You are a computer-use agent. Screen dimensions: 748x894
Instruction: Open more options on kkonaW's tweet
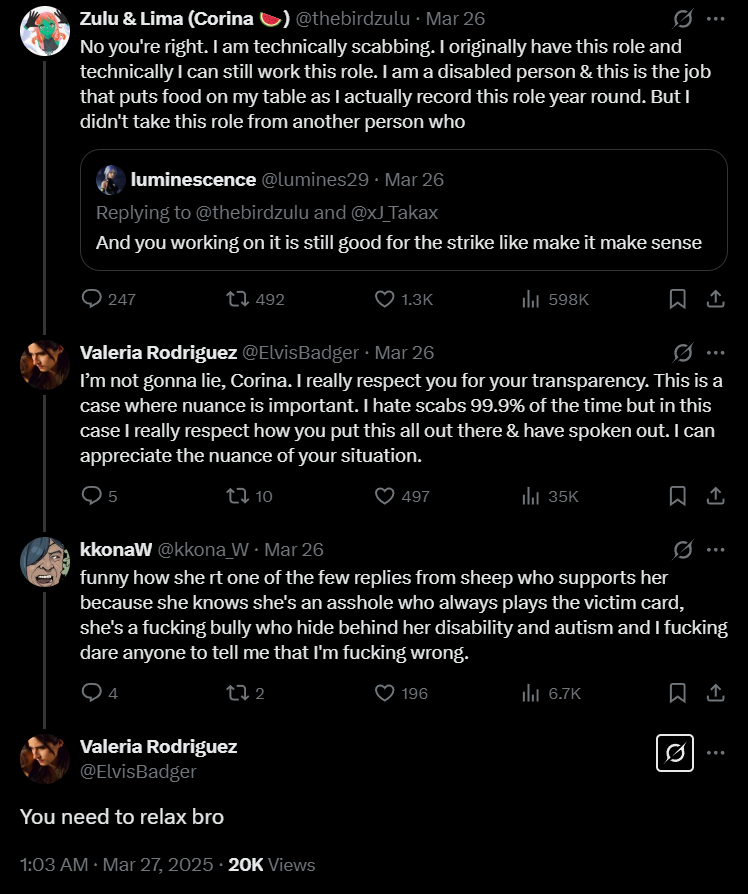(x=716, y=550)
